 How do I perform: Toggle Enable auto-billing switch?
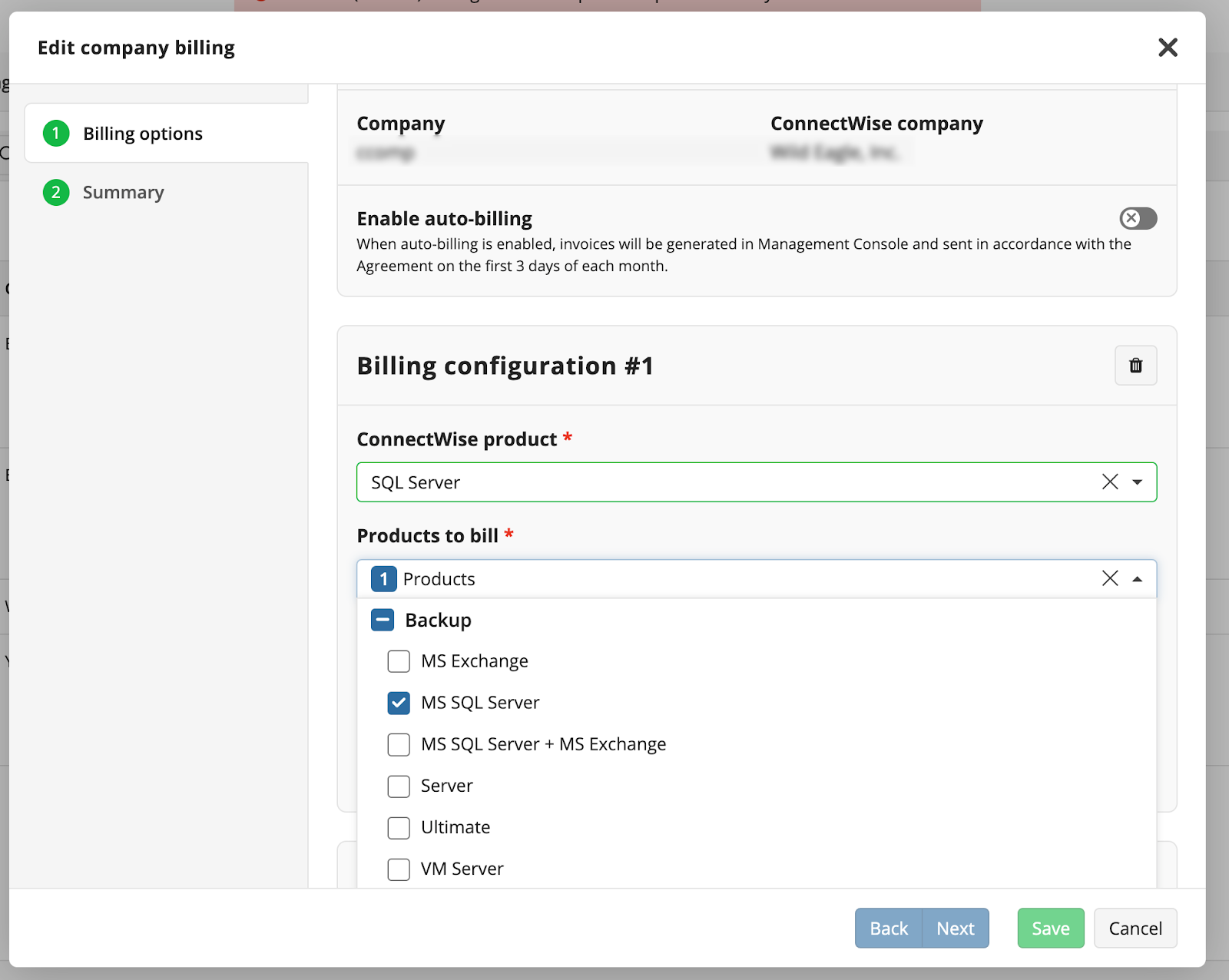pos(1138,219)
